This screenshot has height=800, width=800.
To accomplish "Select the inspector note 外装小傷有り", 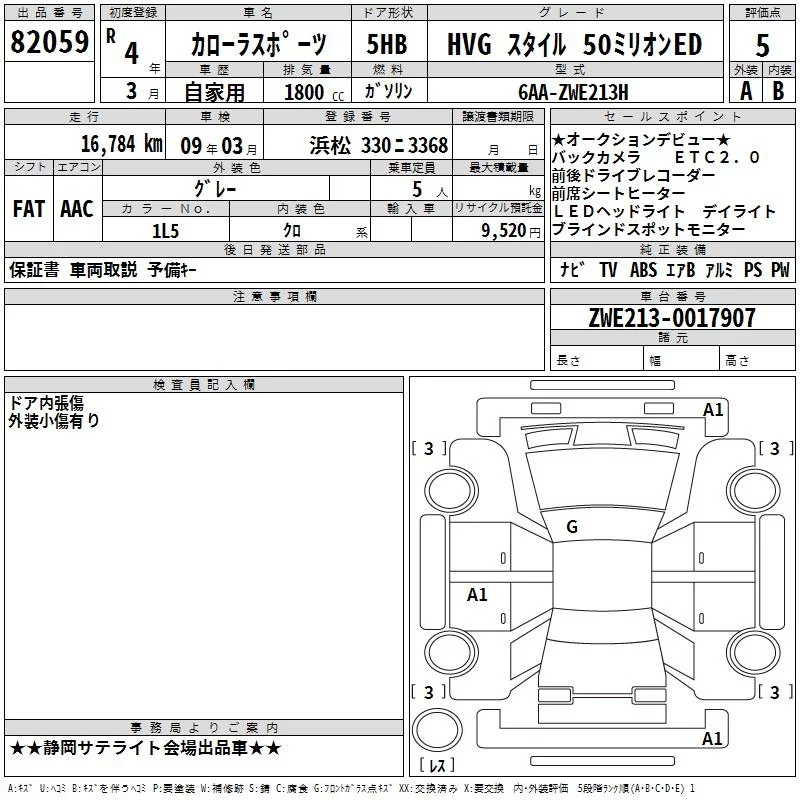I will [54, 421].
